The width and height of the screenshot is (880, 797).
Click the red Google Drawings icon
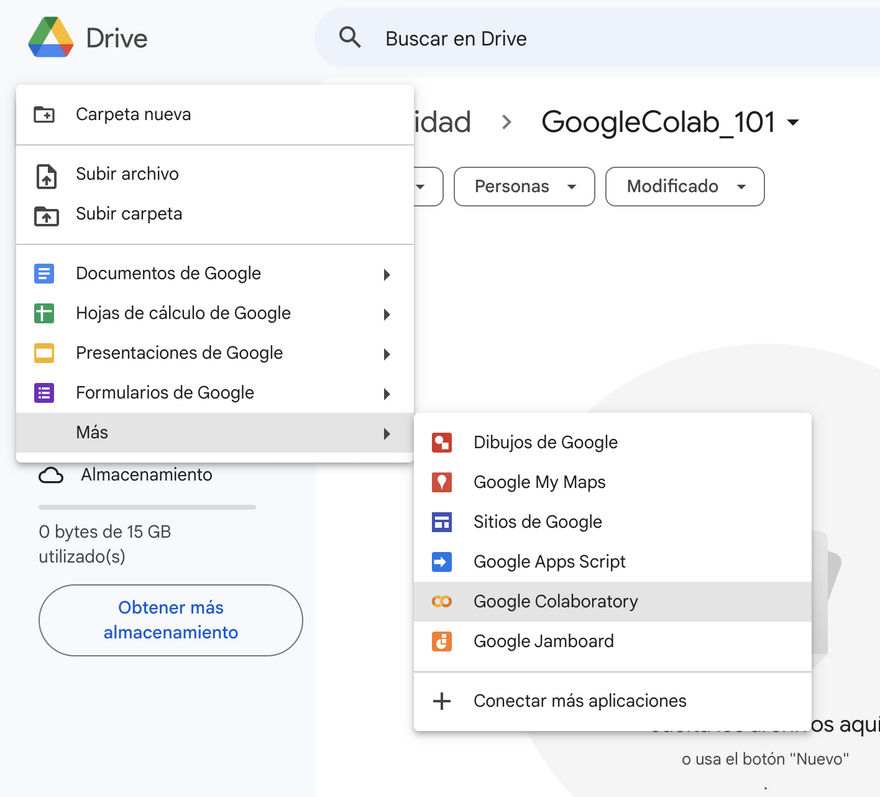[442, 442]
